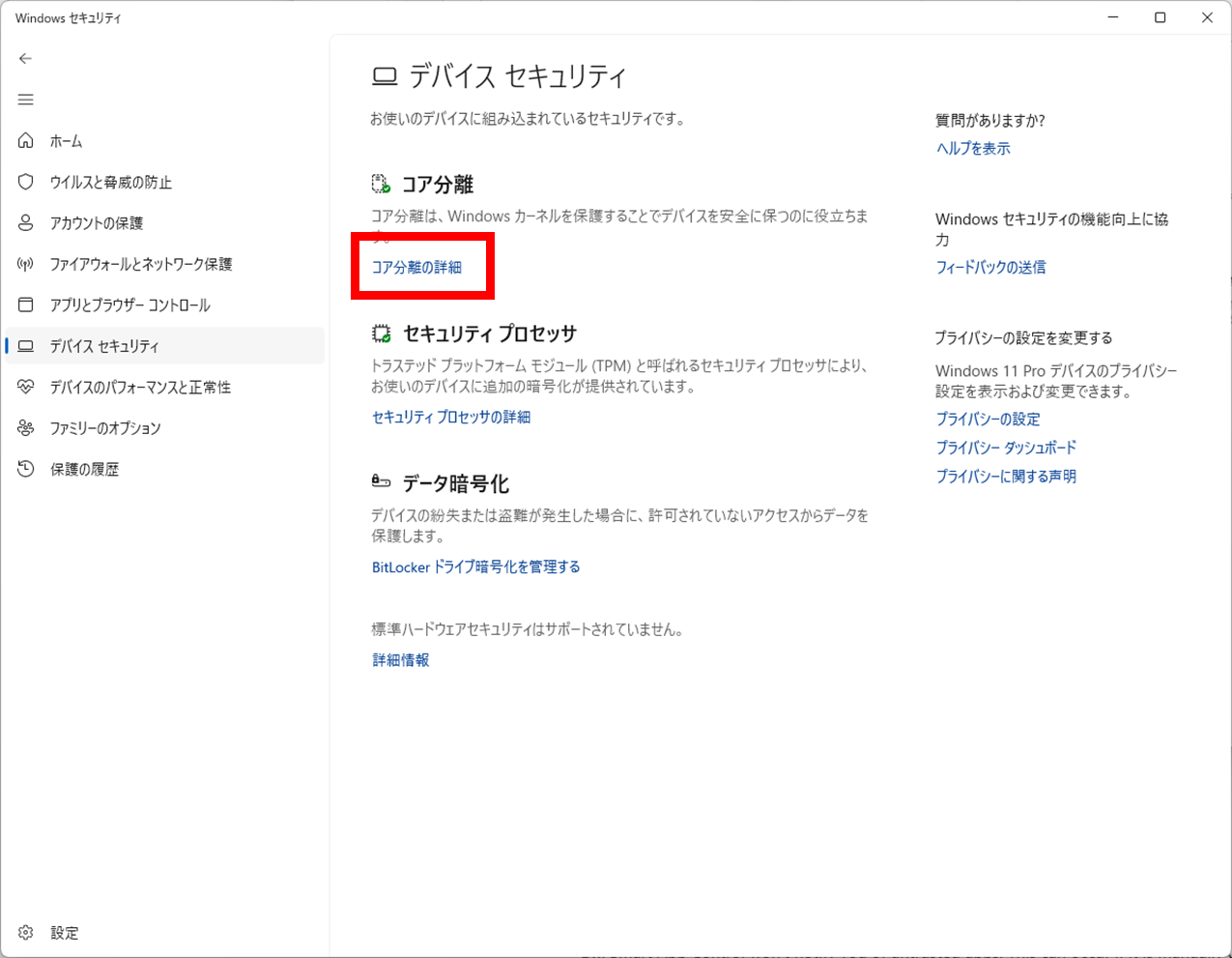1232x958 pixels.
Task: Click the デバイス セキュリティ page heading
Action: pyautogui.click(x=518, y=76)
